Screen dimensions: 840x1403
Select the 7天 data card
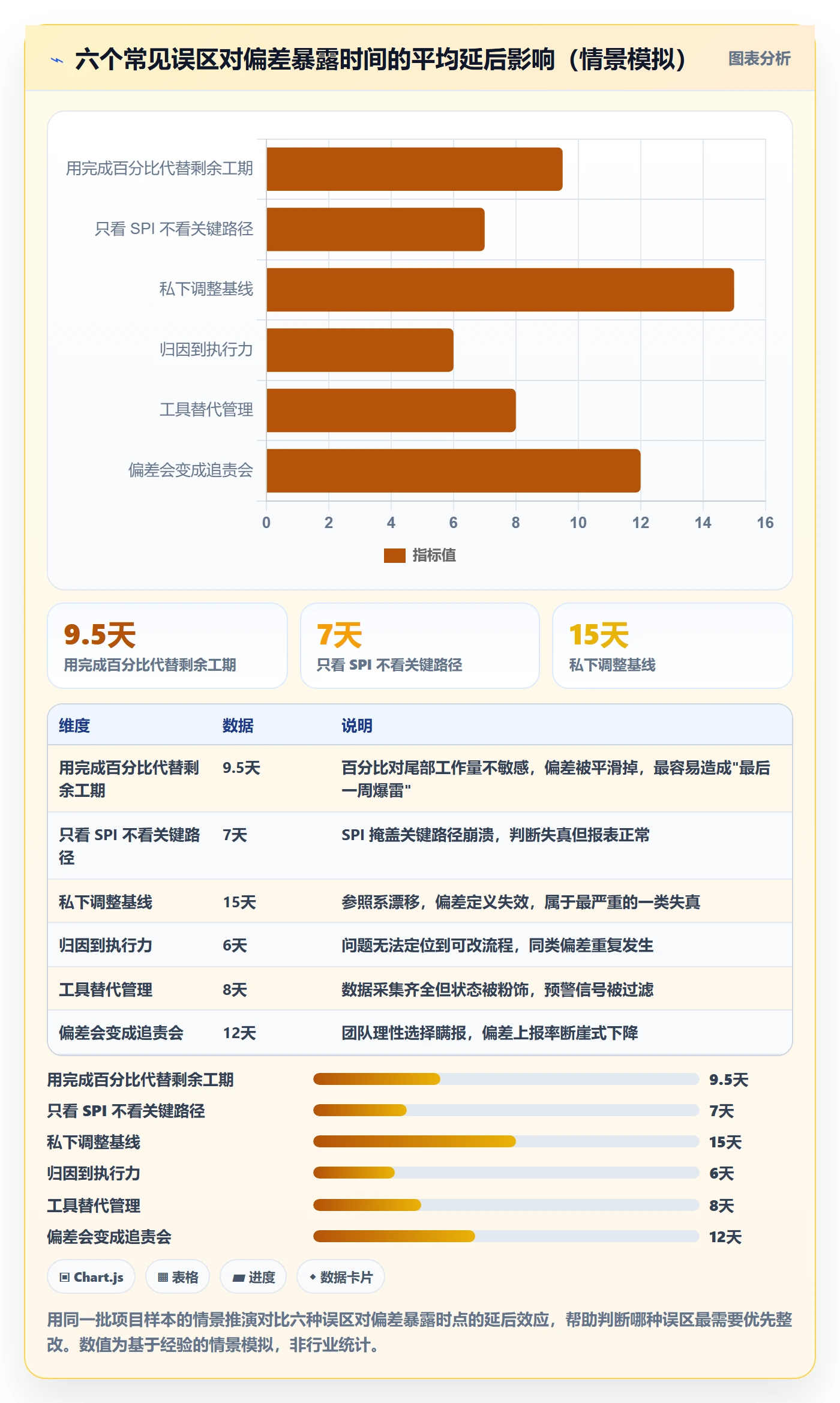pyautogui.click(x=420, y=646)
